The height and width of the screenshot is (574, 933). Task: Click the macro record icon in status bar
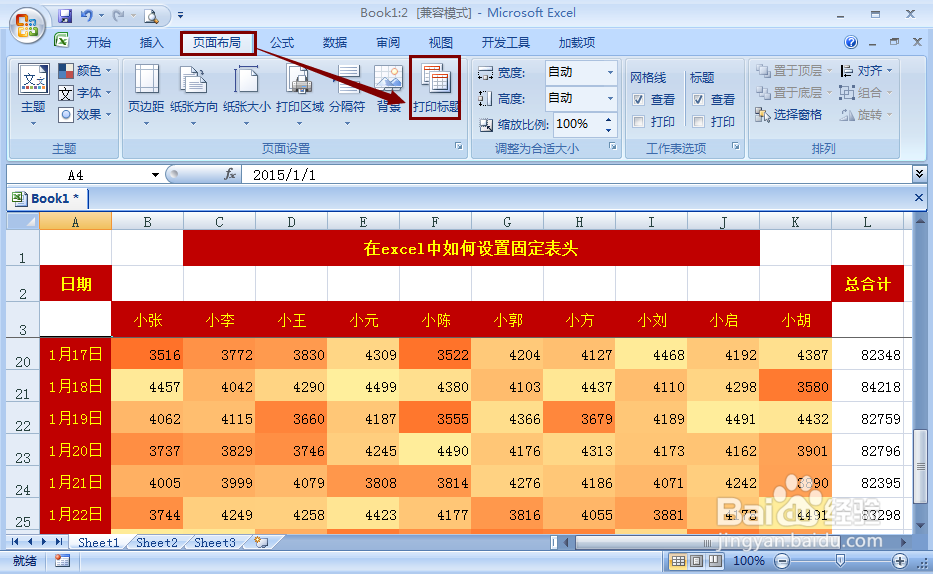[62, 560]
